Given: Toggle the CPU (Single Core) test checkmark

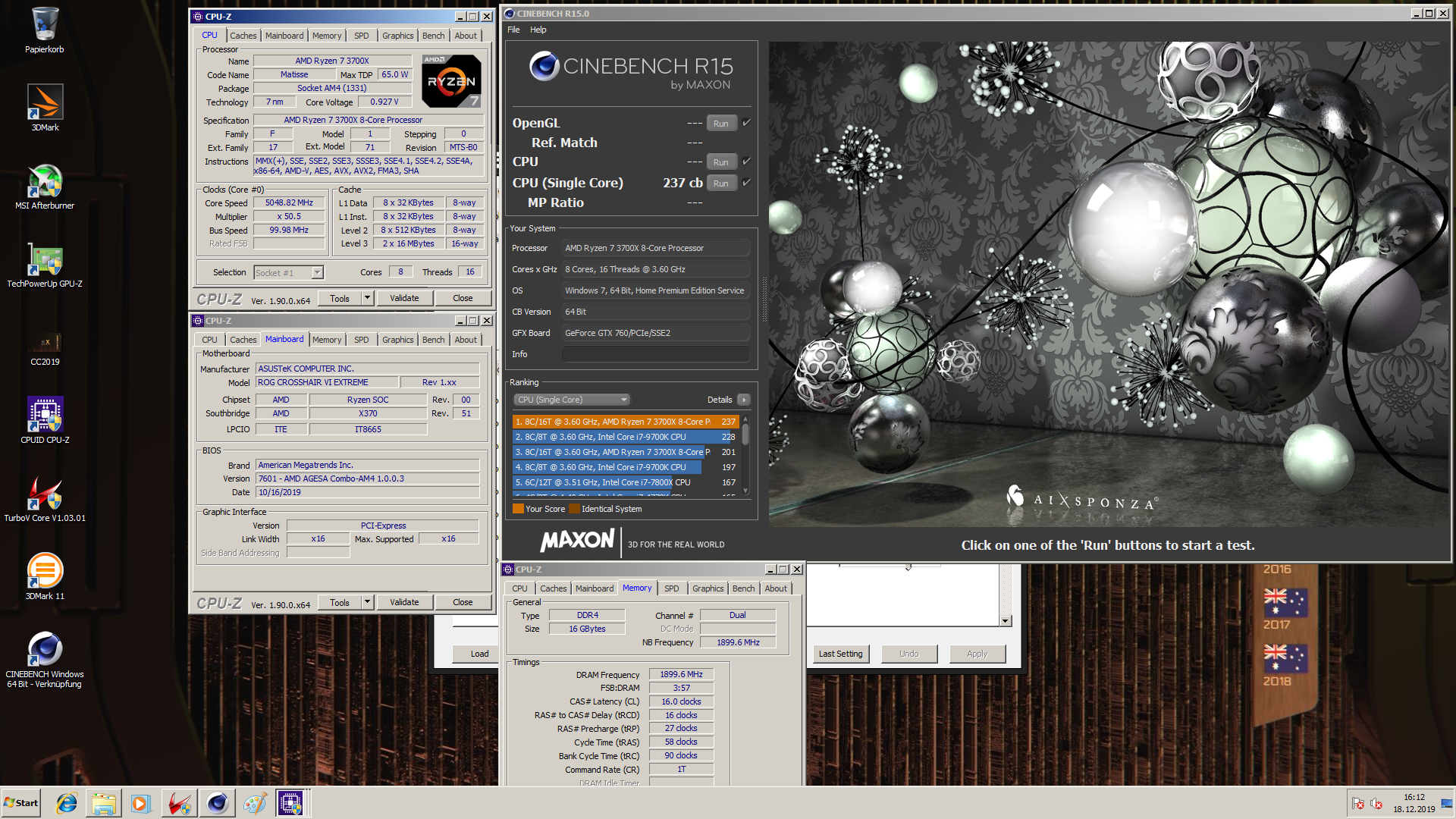Looking at the screenshot, I should [746, 183].
